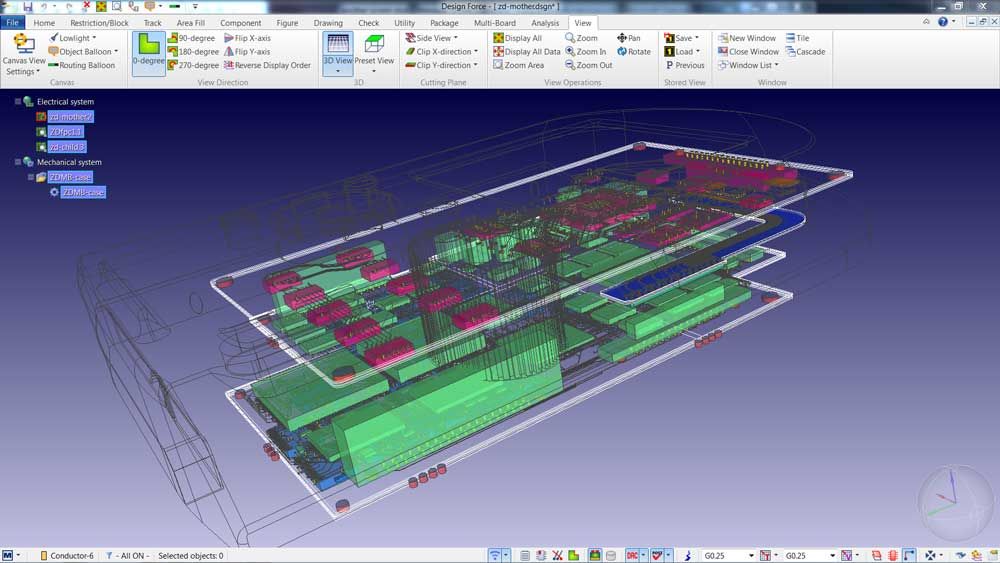Switch to the Utility tab
The image size is (1000, 563).
tap(404, 22)
